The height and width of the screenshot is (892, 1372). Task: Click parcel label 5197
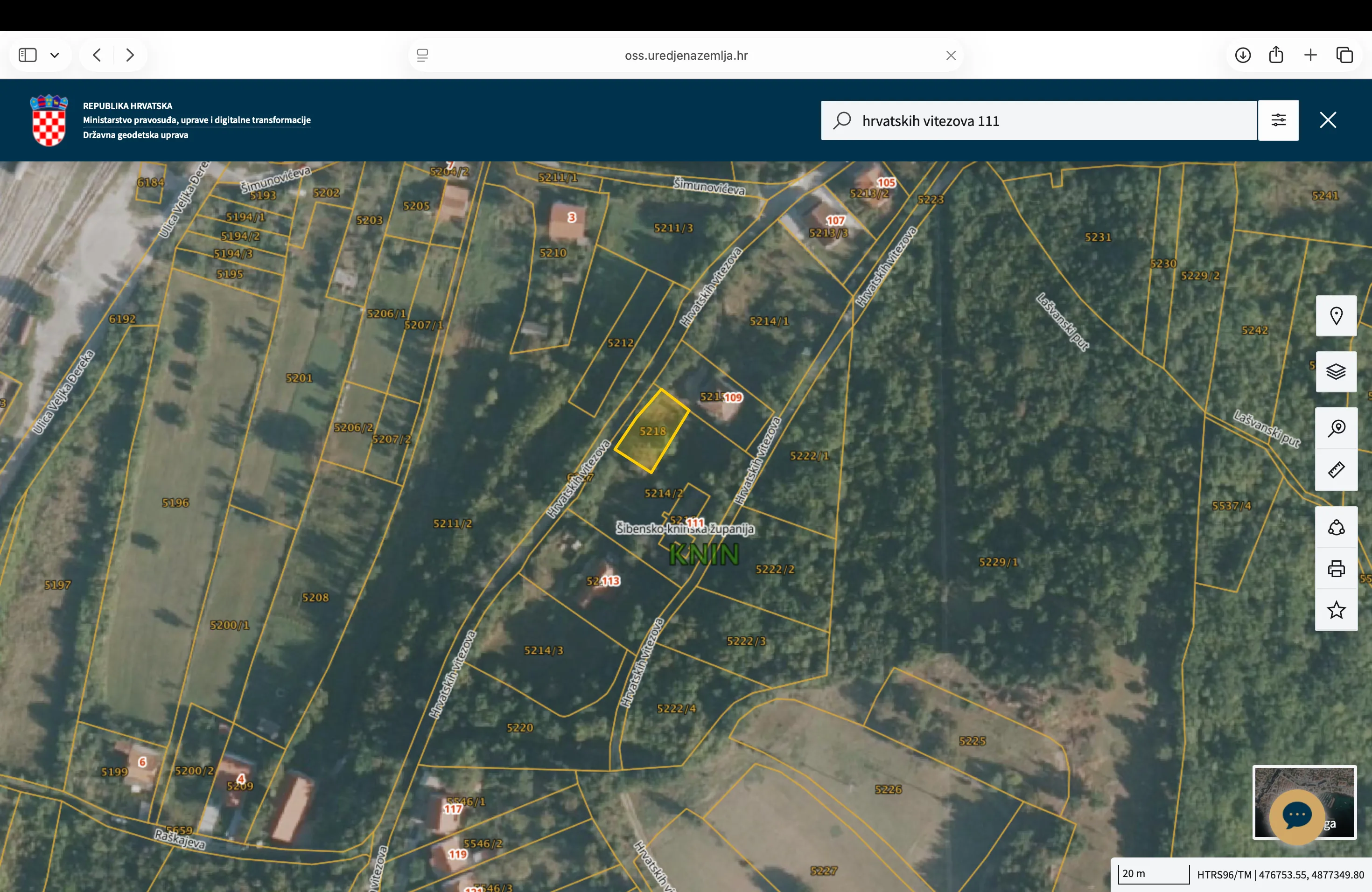coord(58,585)
